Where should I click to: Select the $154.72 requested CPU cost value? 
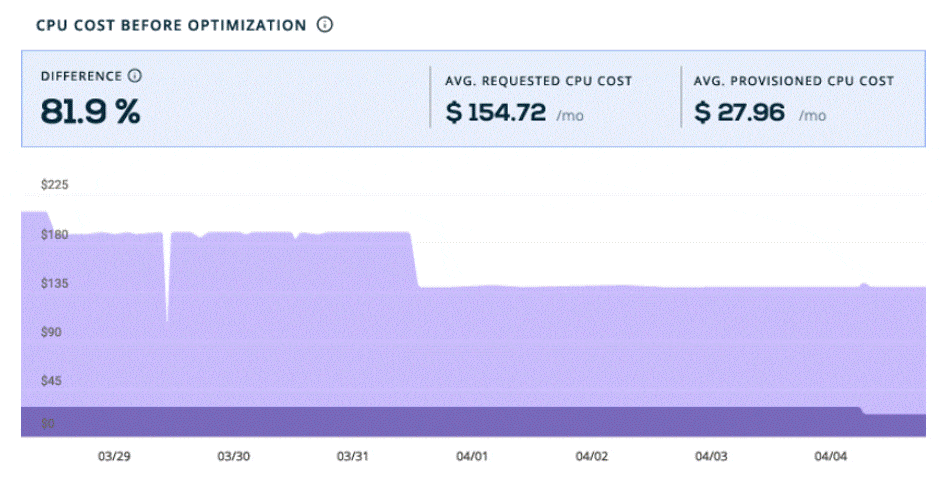(x=496, y=113)
